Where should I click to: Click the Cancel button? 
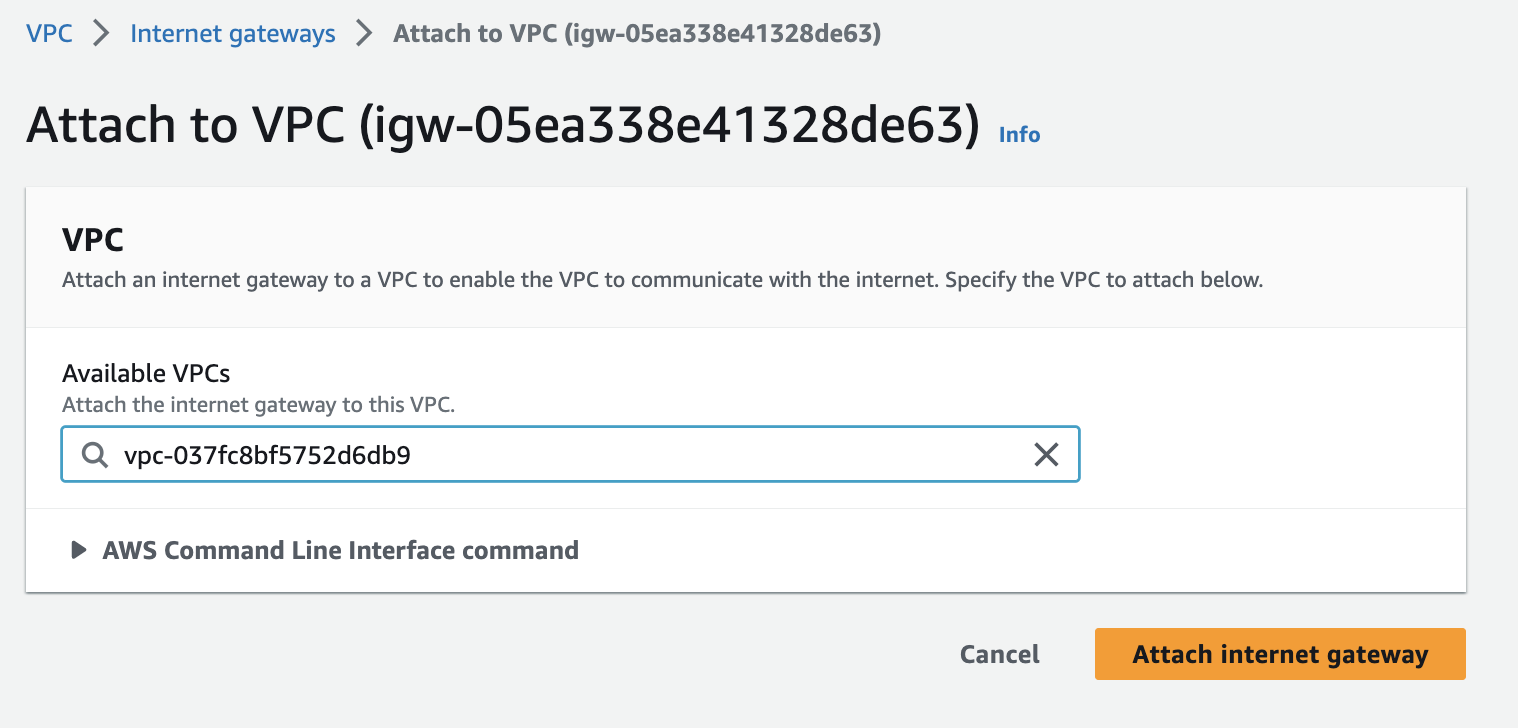coord(1000,654)
